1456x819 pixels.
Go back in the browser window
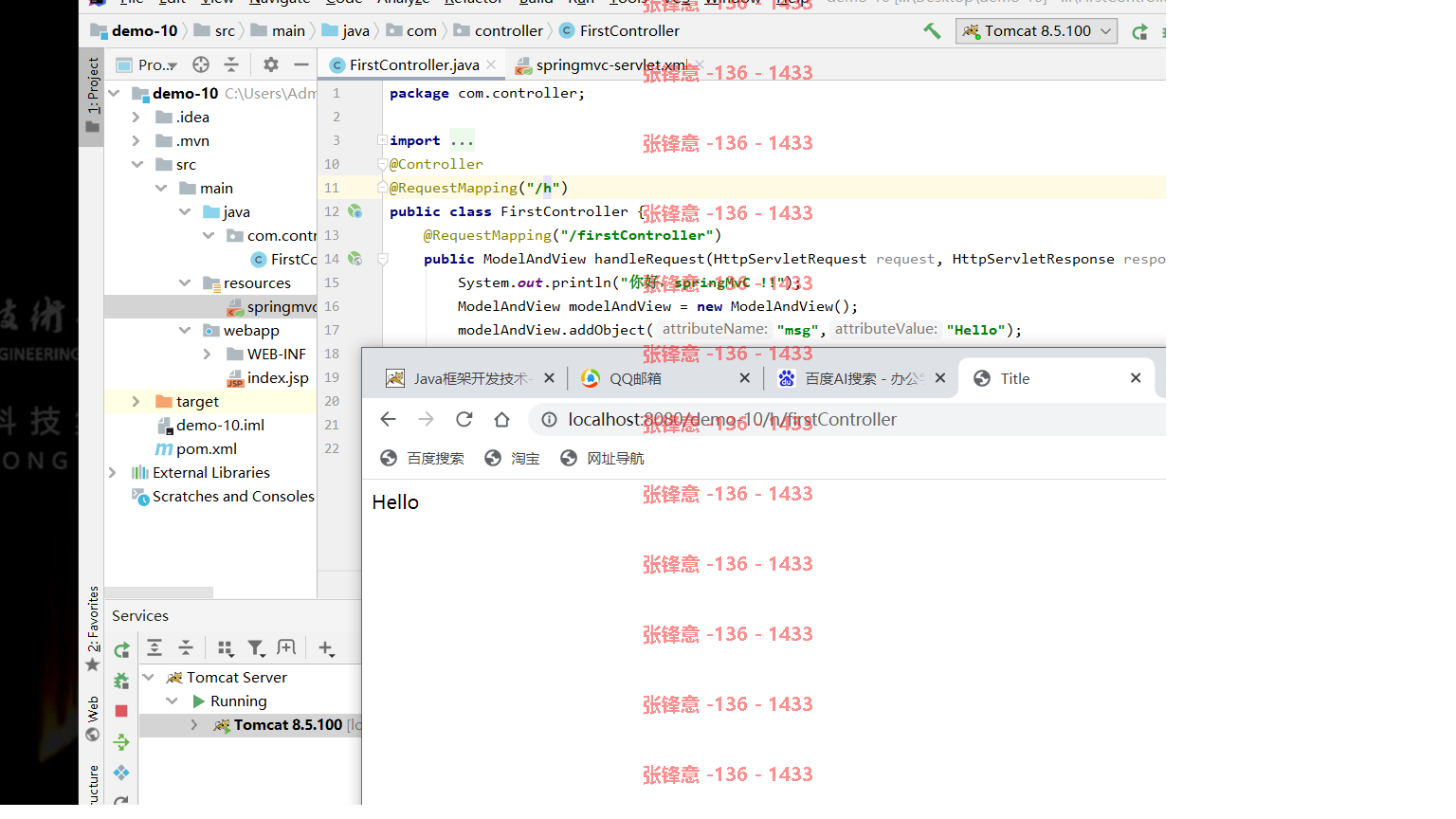(x=388, y=419)
